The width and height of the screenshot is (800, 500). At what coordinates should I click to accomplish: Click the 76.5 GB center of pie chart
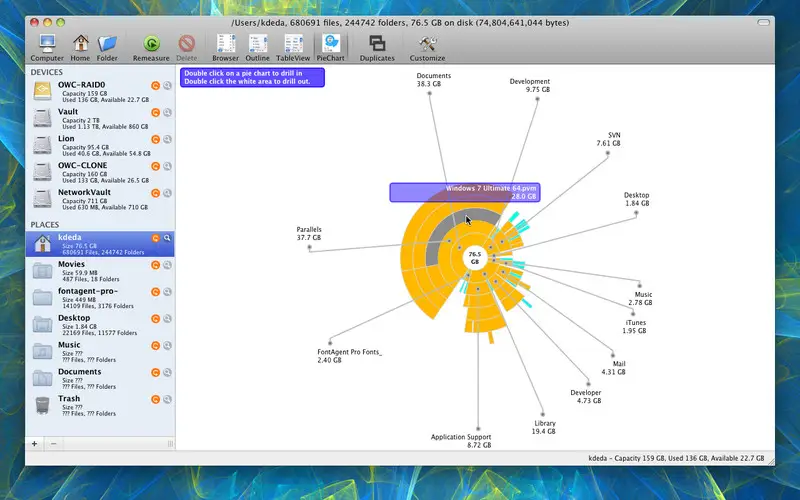[476, 257]
